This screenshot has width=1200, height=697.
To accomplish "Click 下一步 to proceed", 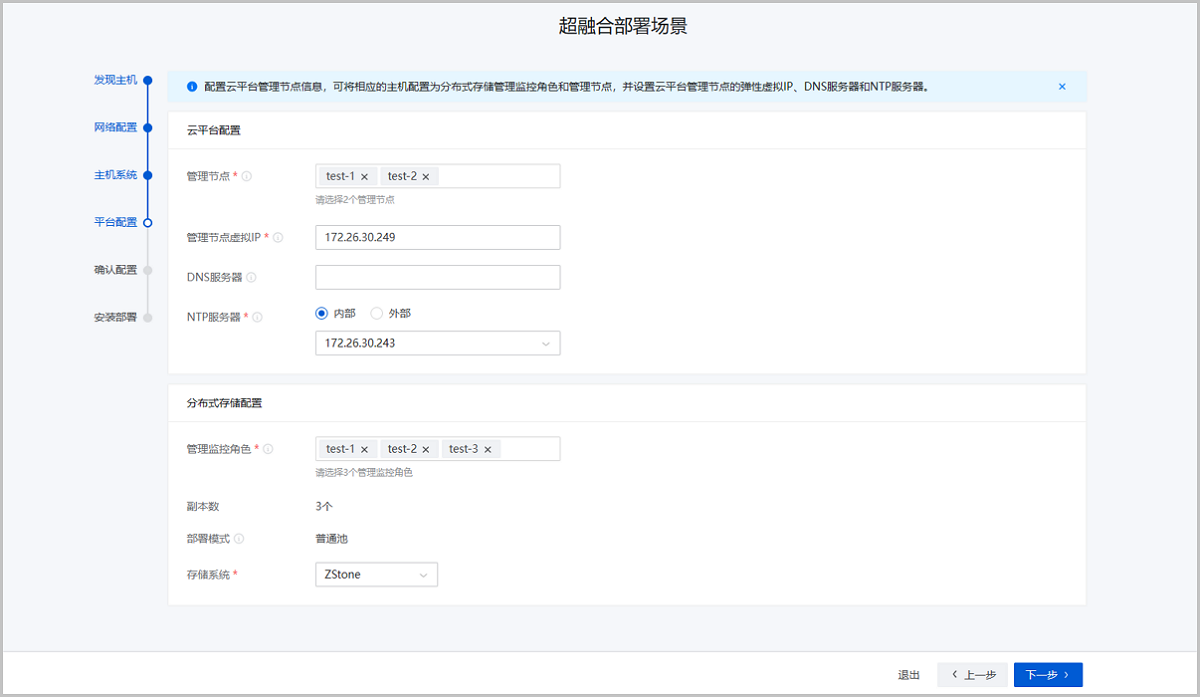I will pyautogui.click(x=1047, y=675).
